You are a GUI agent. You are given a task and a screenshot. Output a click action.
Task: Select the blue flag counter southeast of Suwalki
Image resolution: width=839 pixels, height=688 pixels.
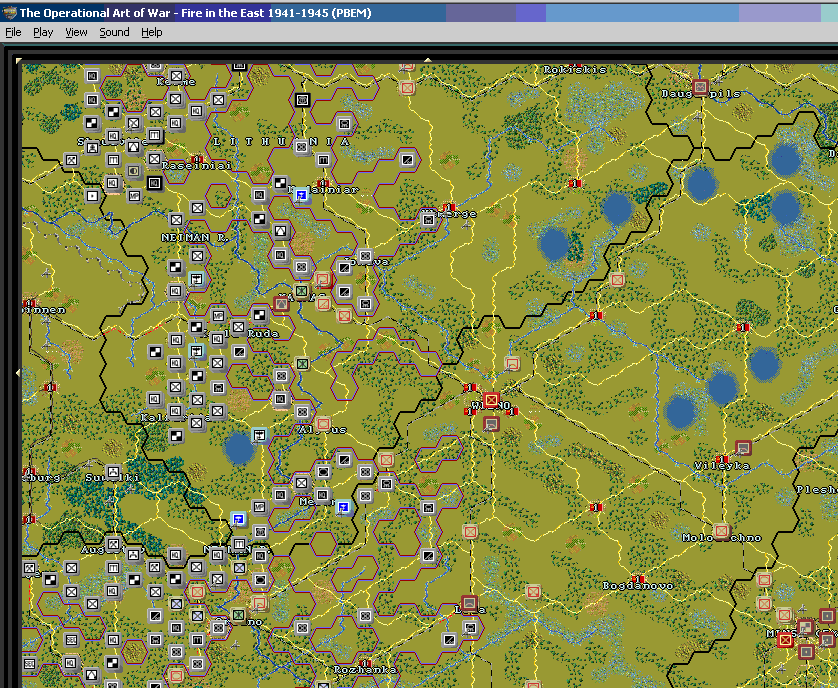coord(239,519)
